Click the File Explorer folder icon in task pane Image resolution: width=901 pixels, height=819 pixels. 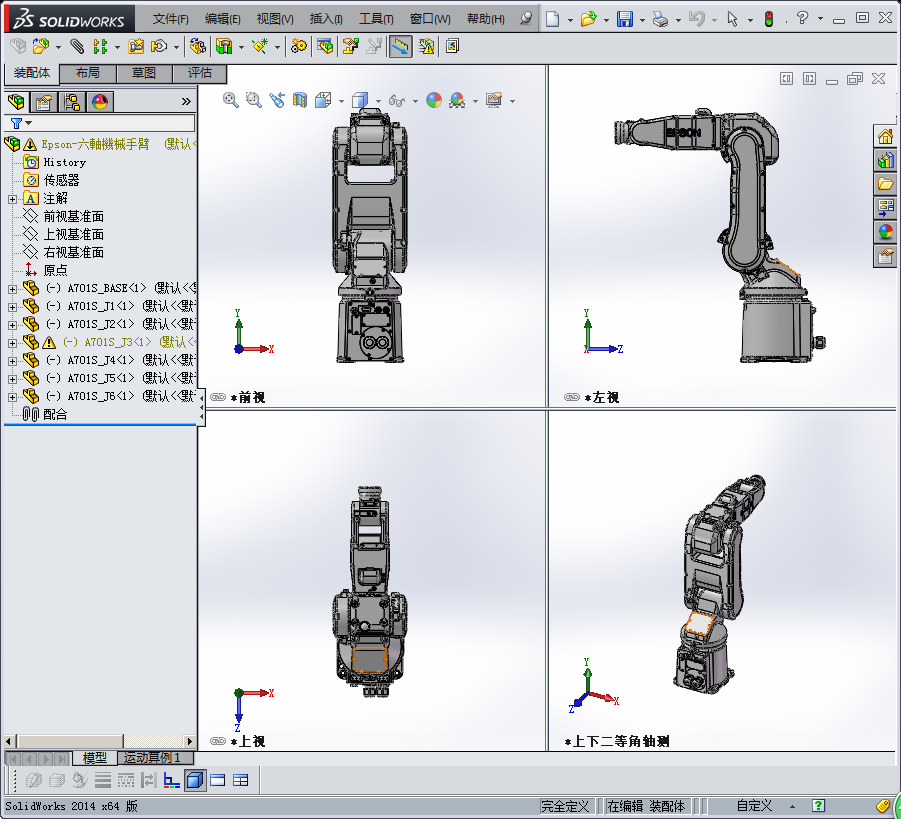tap(885, 184)
